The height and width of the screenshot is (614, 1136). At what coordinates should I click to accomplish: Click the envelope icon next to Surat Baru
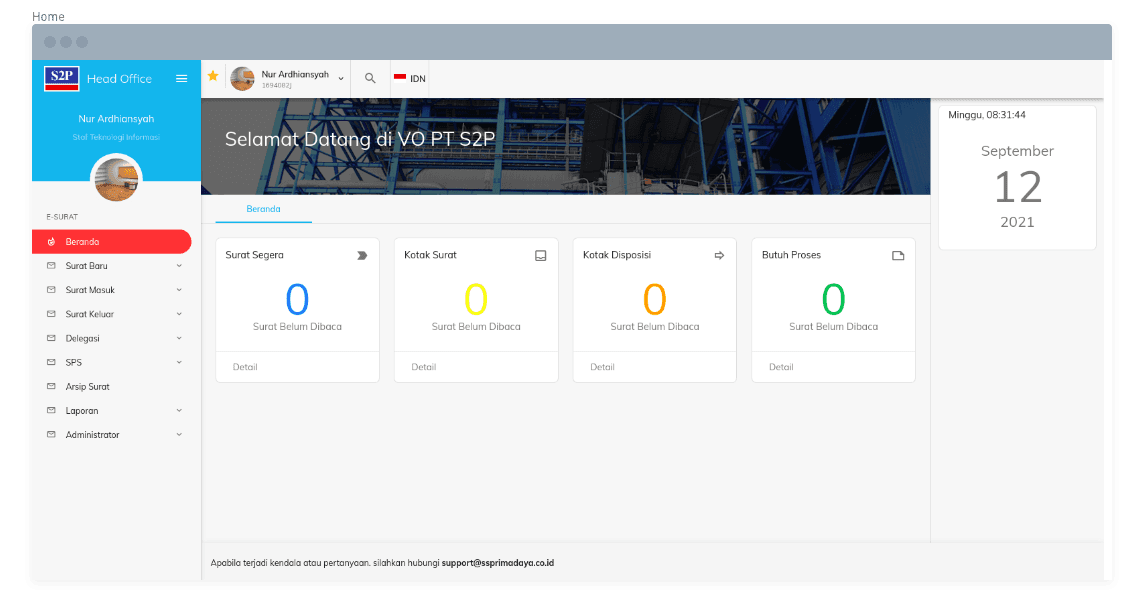point(51,266)
